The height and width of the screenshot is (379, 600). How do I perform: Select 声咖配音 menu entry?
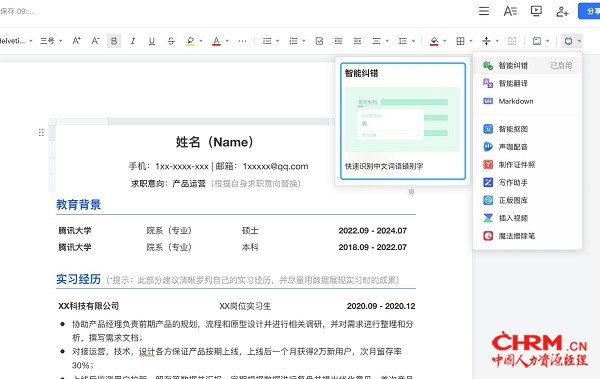[528, 147]
